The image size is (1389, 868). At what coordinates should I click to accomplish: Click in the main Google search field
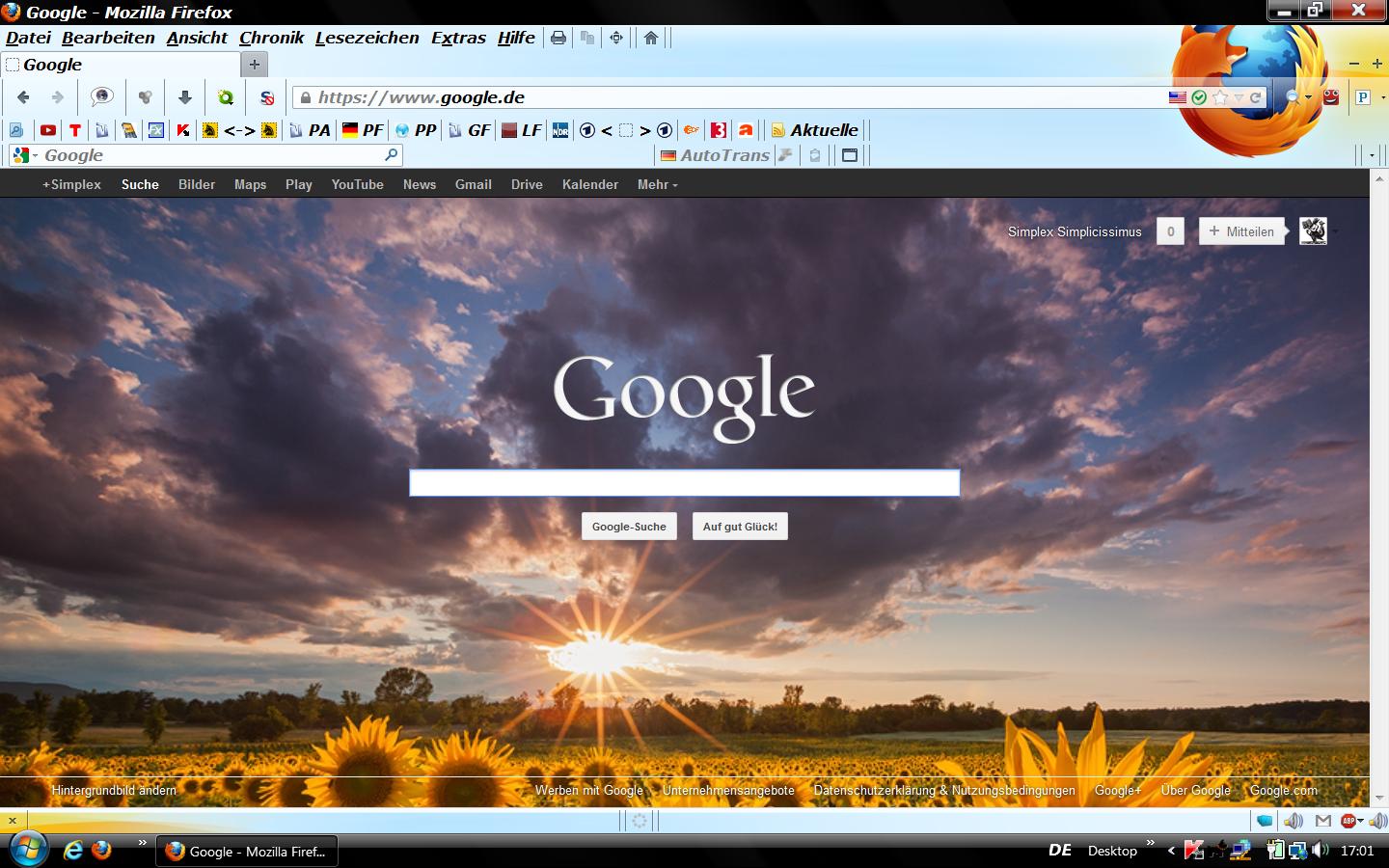tap(684, 483)
